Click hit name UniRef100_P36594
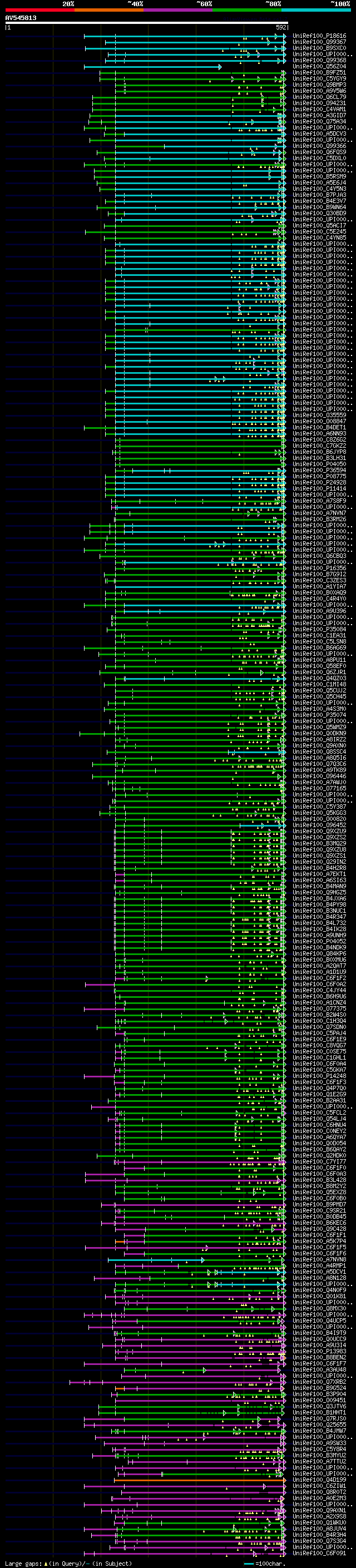Screen dimensions: 356x1568 point(319,470)
